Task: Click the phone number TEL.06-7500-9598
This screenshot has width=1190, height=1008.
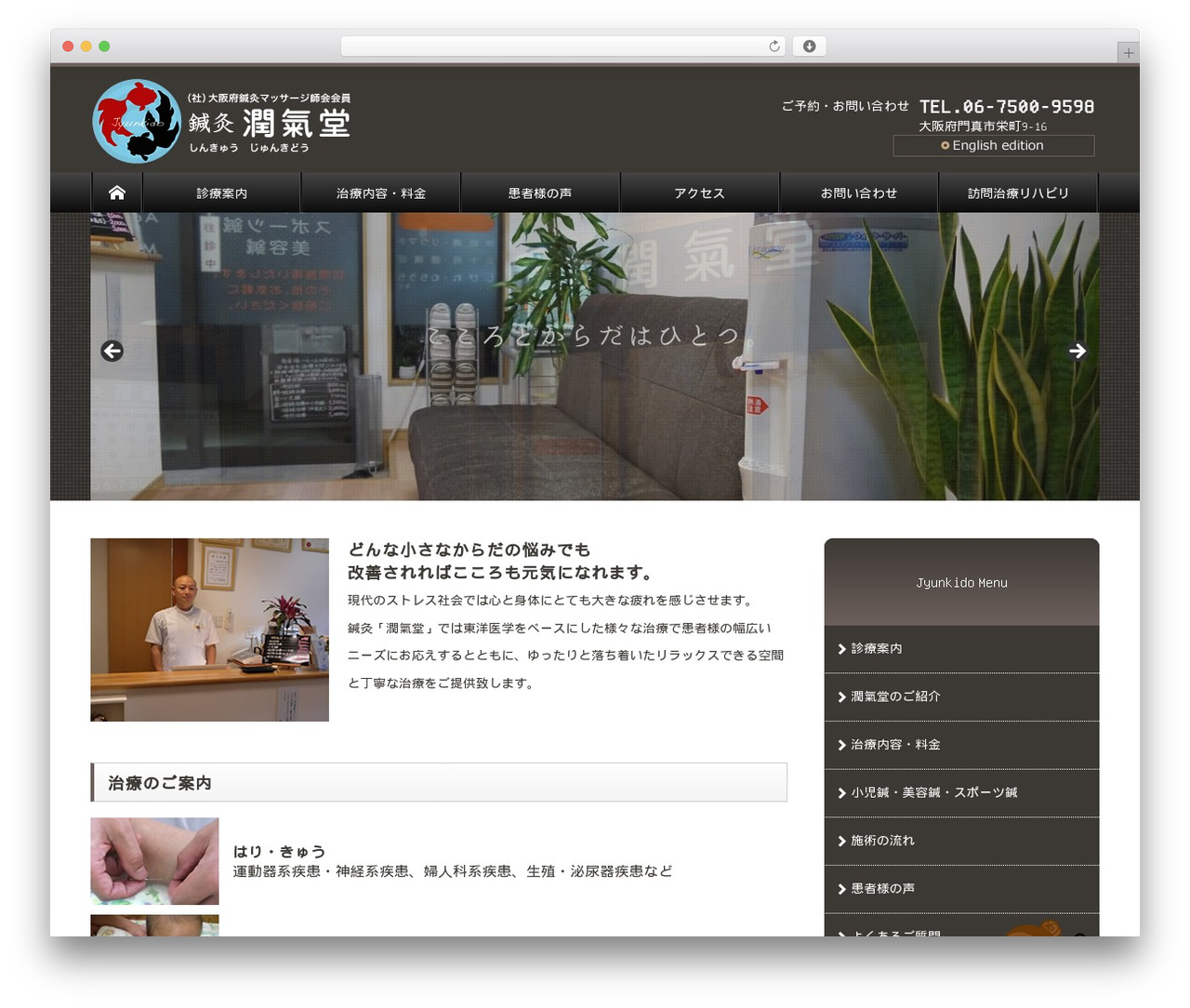Action: point(1007,107)
